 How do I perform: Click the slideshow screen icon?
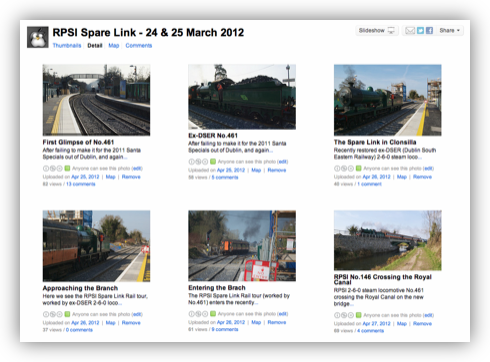(x=391, y=31)
